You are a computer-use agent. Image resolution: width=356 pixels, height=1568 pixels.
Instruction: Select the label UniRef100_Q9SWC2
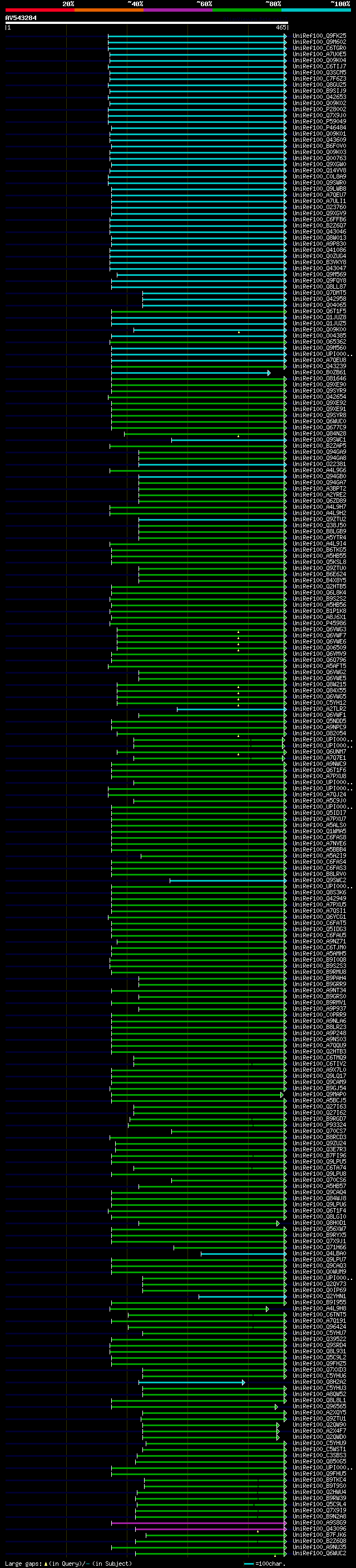[x=319, y=881]
